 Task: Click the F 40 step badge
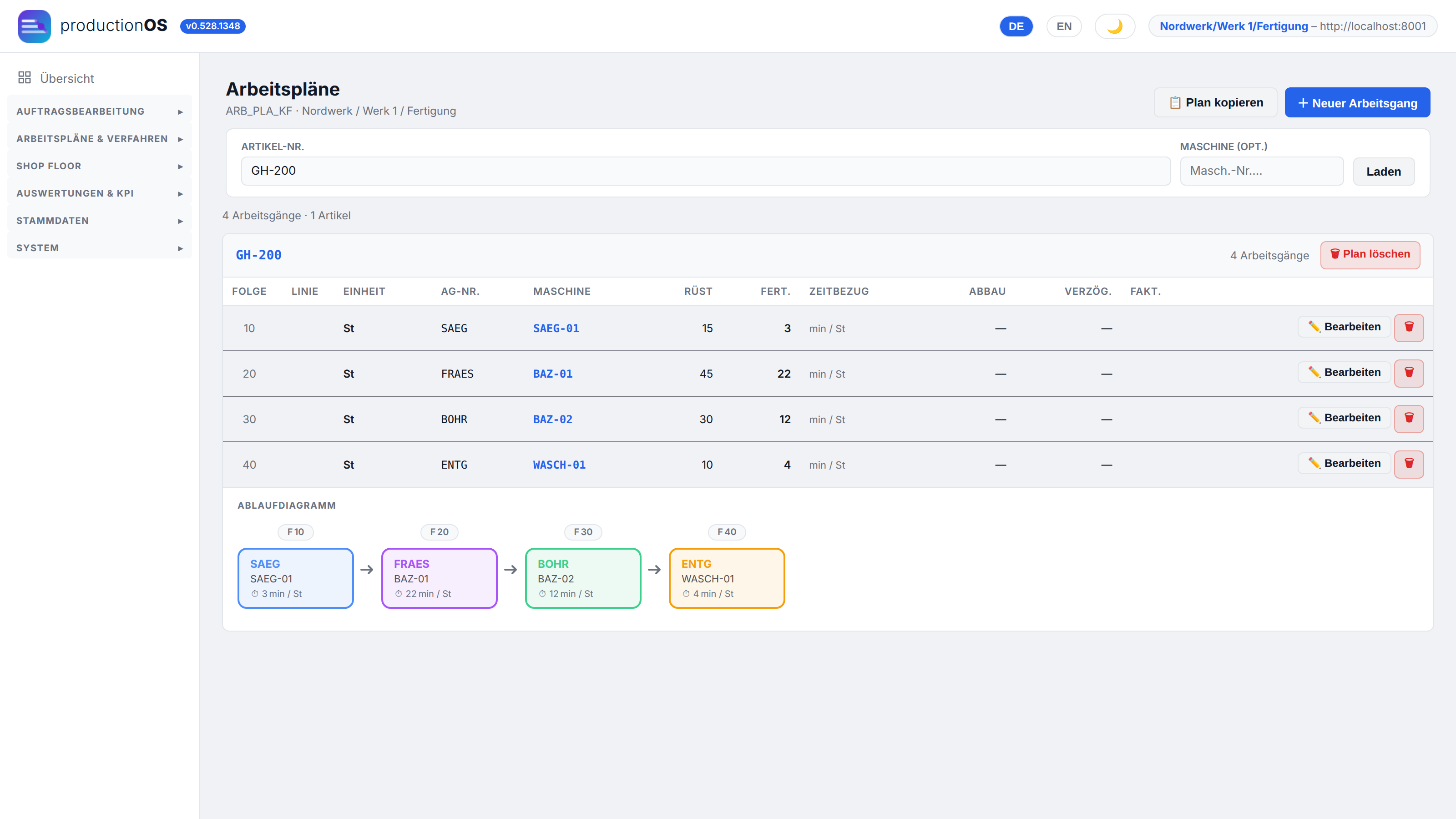point(726,532)
